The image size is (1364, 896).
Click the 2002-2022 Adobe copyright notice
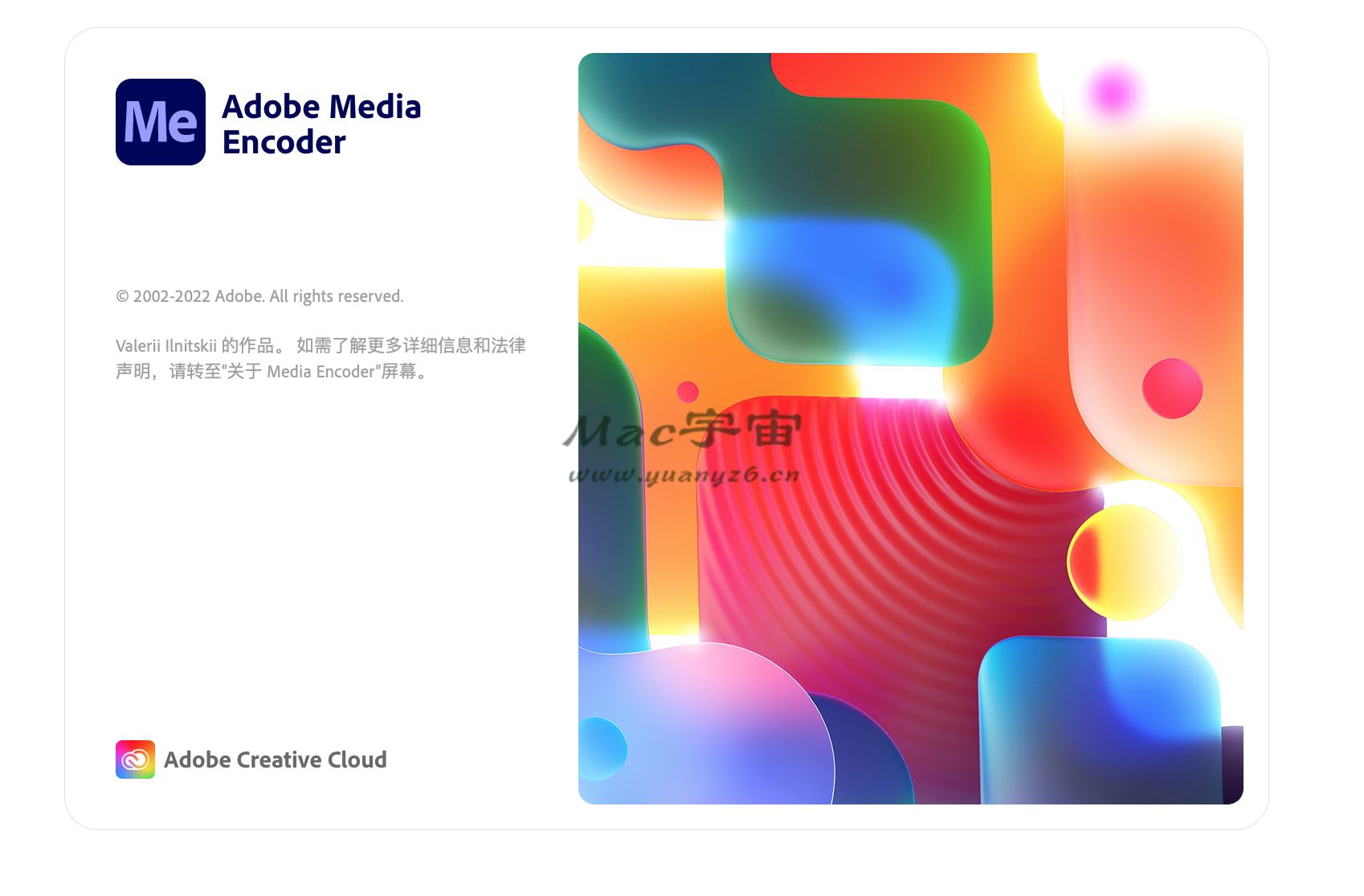(259, 296)
